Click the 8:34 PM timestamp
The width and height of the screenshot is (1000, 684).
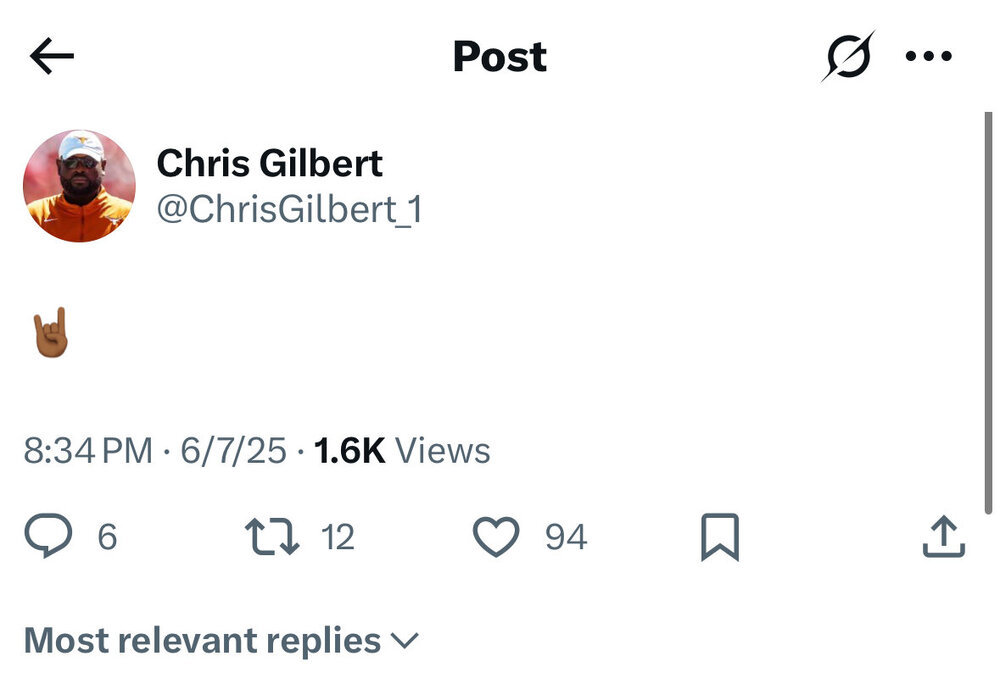coord(88,451)
